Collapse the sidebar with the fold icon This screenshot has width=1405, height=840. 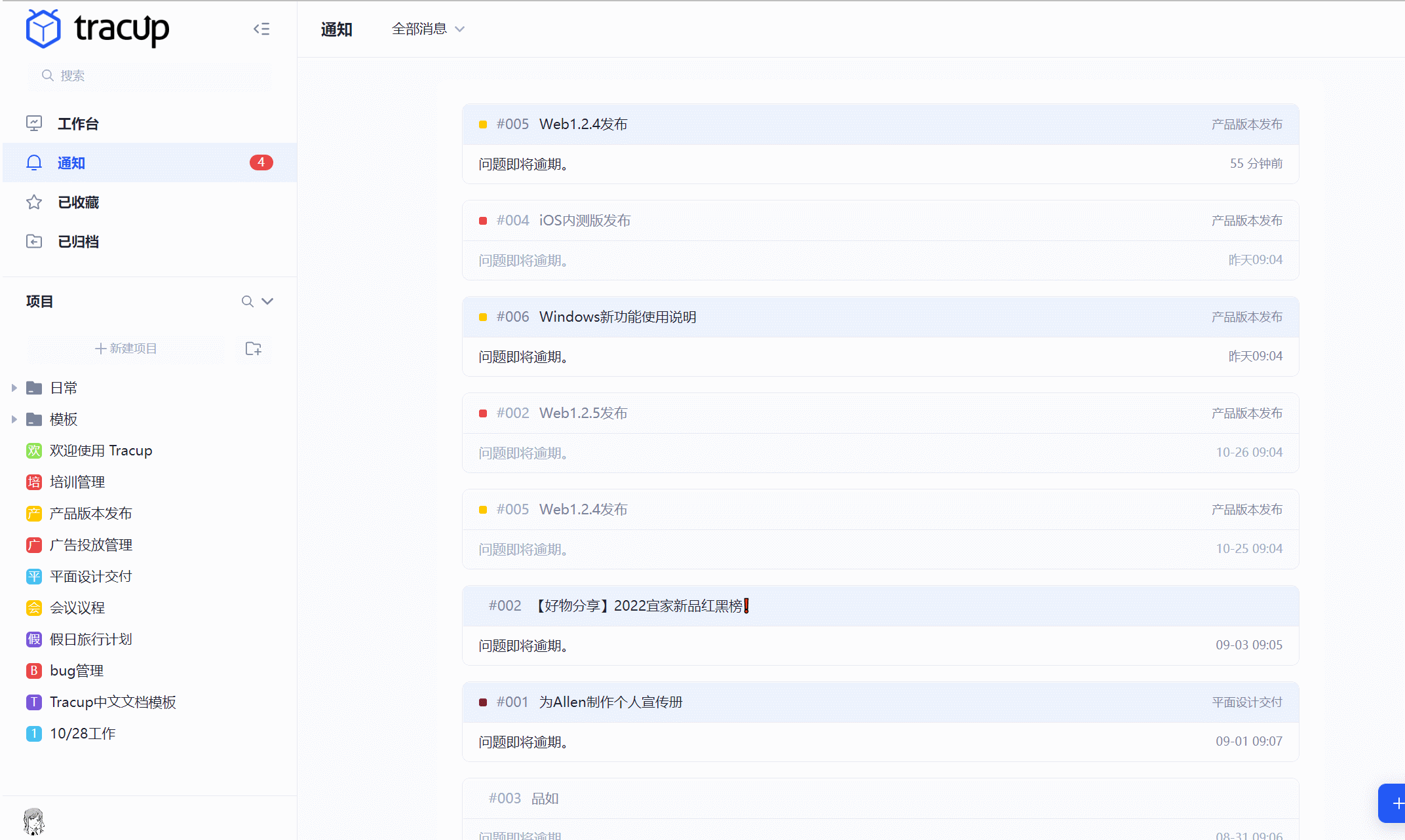pyautogui.click(x=261, y=29)
